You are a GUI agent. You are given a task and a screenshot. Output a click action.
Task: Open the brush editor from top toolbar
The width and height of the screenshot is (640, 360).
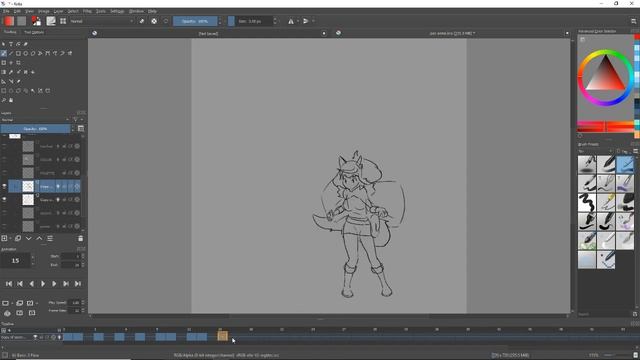click(x=51, y=21)
